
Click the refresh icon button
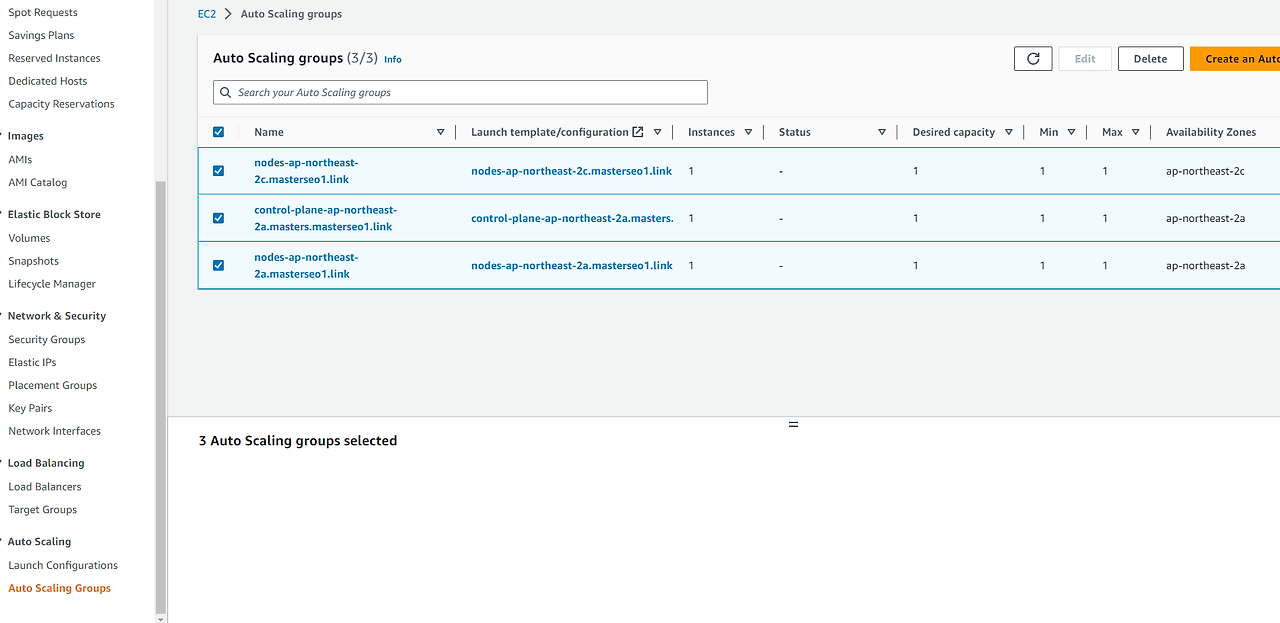(1033, 59)
